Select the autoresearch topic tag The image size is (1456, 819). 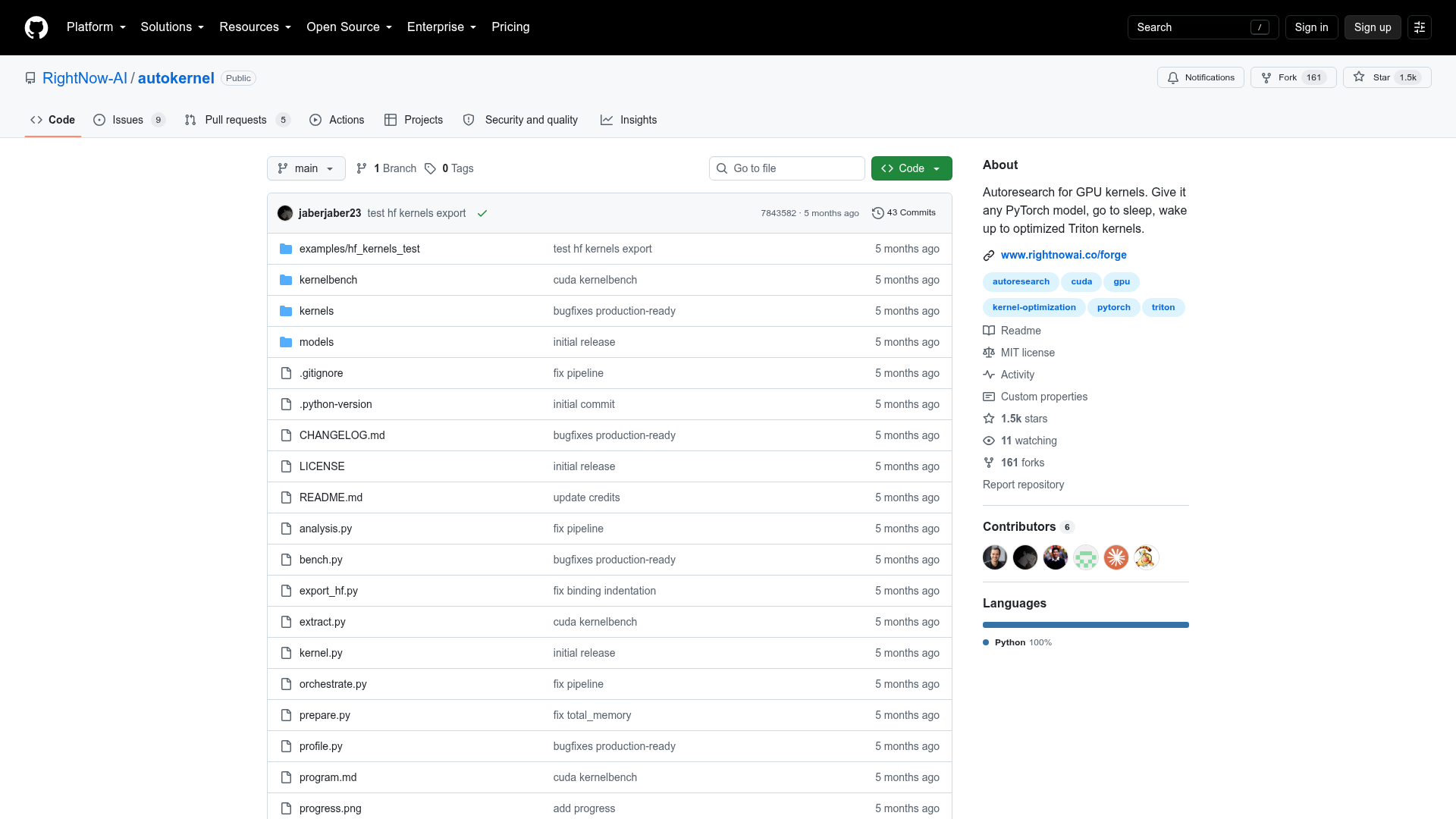1021,281
